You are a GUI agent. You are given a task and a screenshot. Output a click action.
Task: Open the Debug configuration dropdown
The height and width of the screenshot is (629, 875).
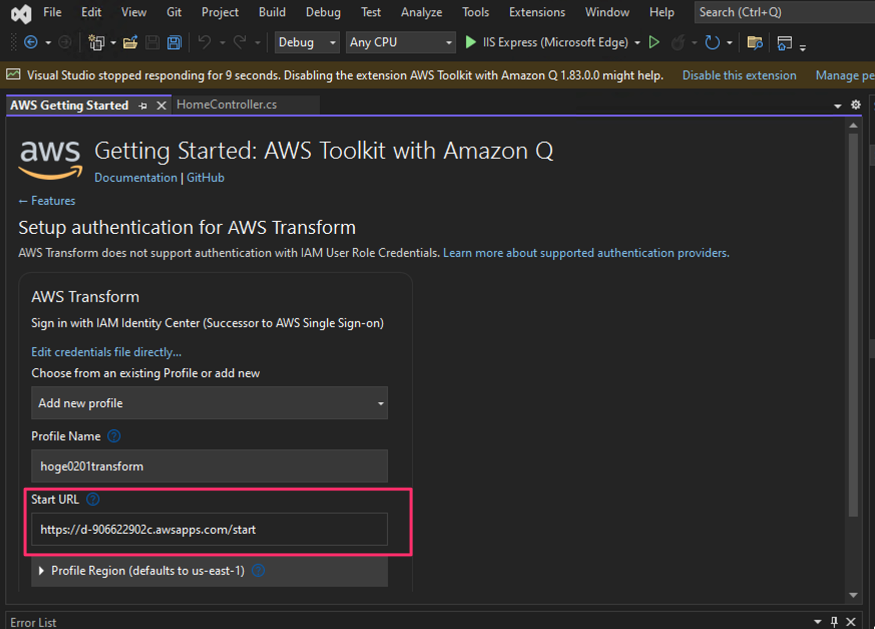pos(306,43)
